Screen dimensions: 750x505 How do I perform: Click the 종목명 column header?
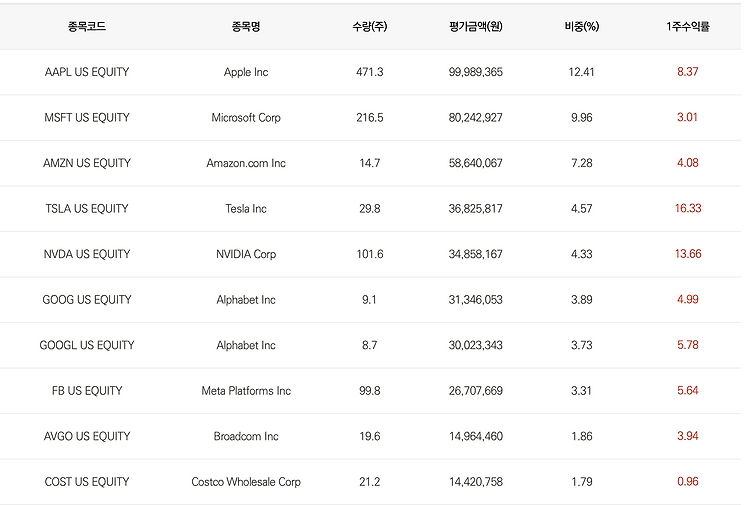[246, 26]
